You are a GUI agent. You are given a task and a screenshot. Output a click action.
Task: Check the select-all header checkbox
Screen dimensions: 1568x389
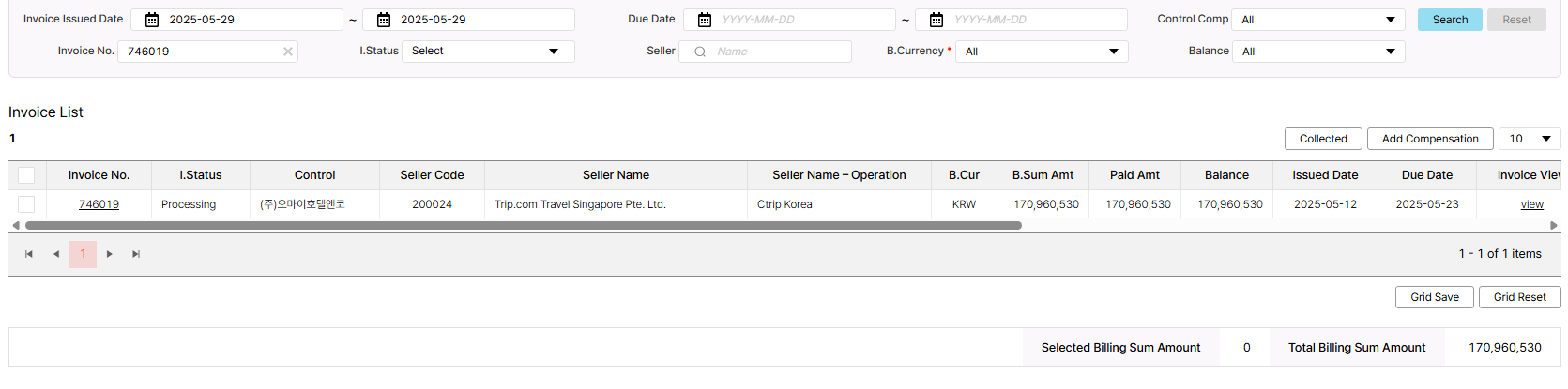[x=26, y=175]
